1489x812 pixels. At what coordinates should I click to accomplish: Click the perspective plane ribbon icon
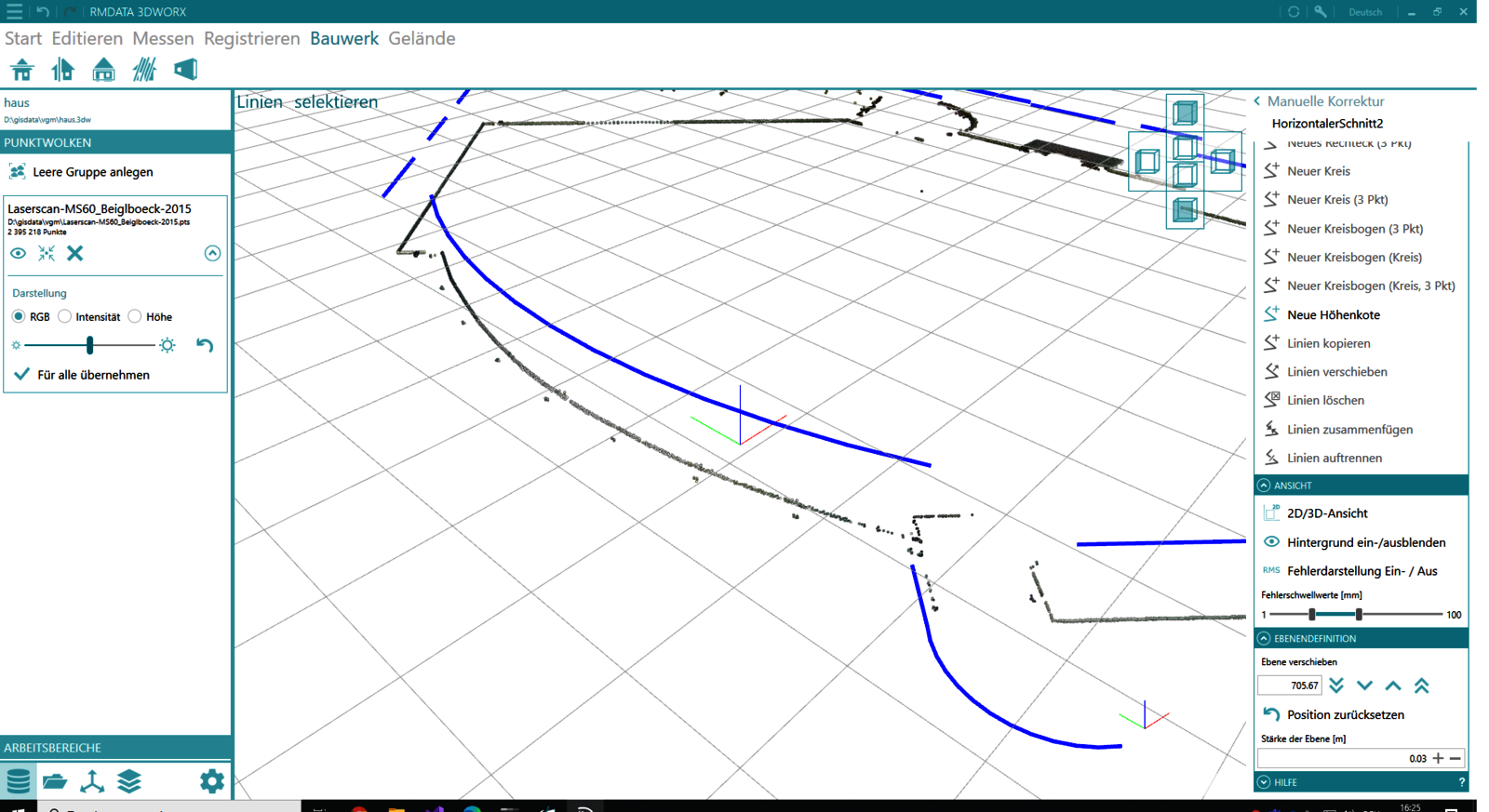(185, 70)
